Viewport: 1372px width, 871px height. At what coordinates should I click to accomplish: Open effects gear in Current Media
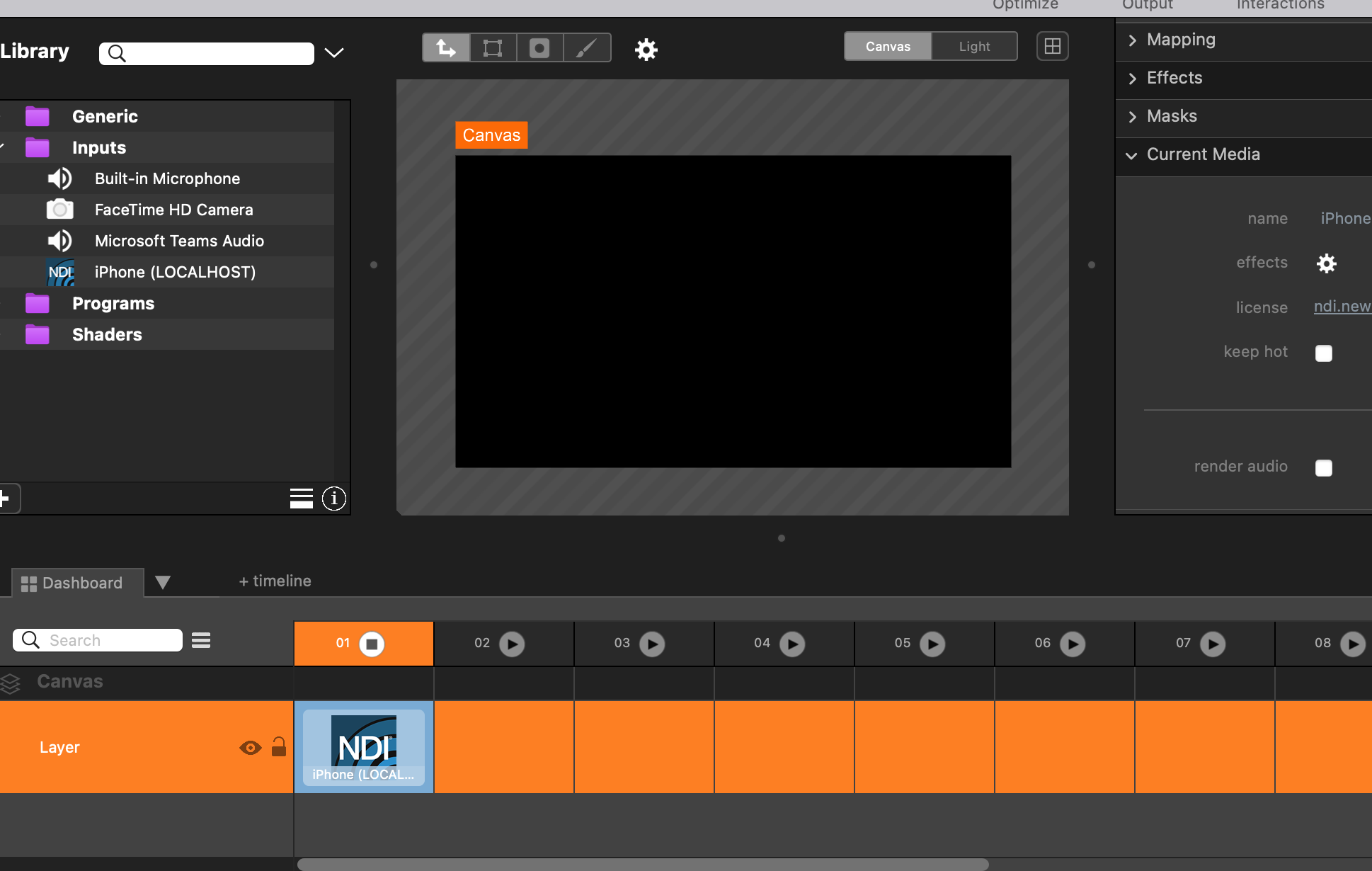click(1326, 263)
